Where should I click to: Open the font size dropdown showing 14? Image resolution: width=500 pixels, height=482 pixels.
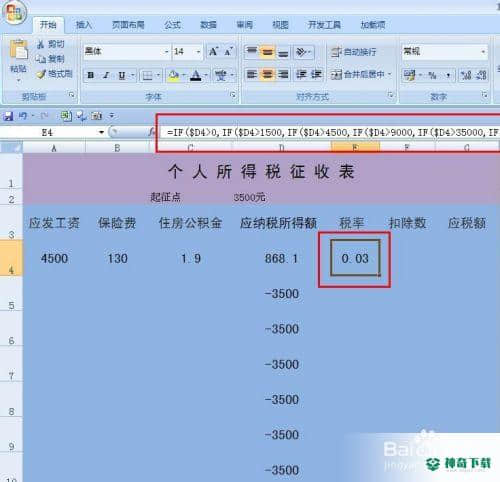(198, 52)
